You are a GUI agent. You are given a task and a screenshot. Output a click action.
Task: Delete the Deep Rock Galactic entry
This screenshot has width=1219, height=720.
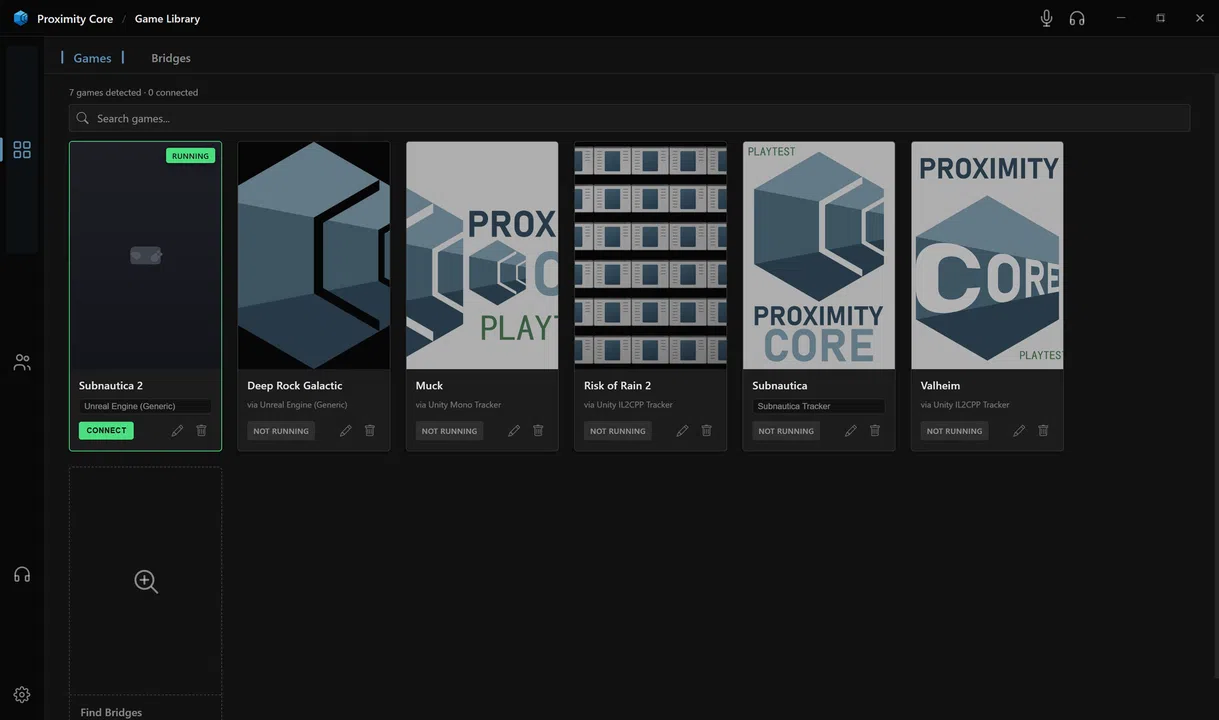tap(369, 431)
